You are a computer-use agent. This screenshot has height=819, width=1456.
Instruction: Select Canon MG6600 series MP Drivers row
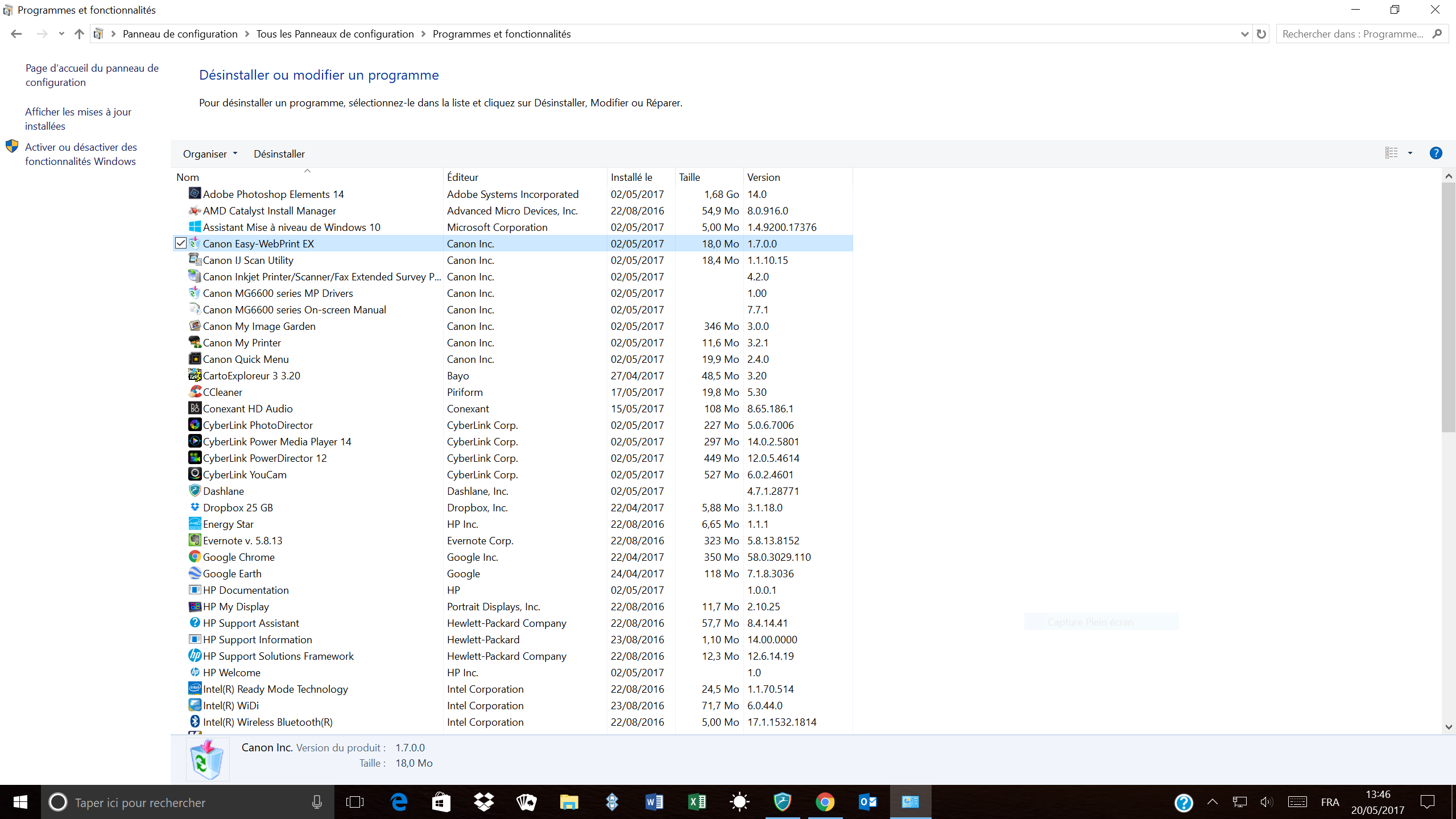pyautogui.click(x=512, y=293)
